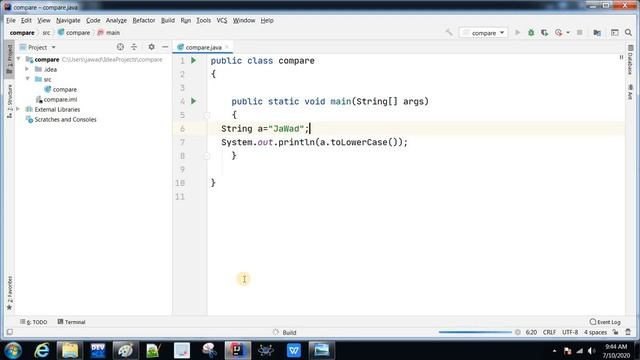Viewport: 640px width, 360px height.
Task: Open Internet Explorer from taskbar
Action: click(x=42, y=350)
